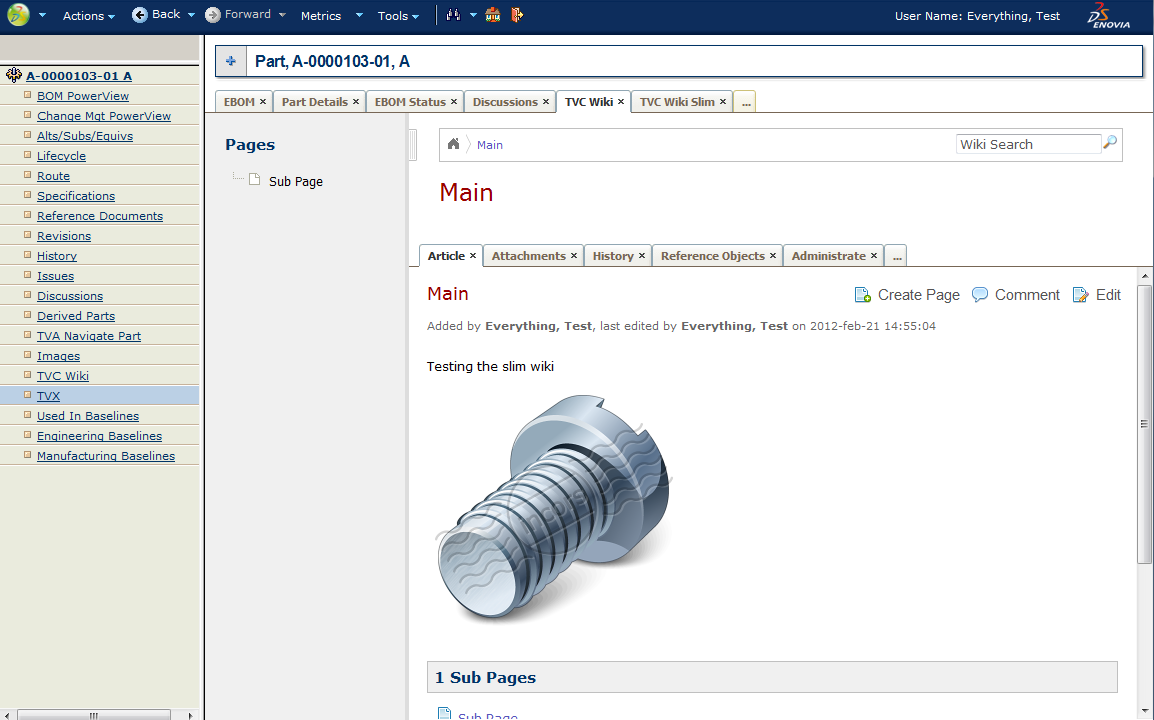Open the History tab in the wiki

click(612, 256)
